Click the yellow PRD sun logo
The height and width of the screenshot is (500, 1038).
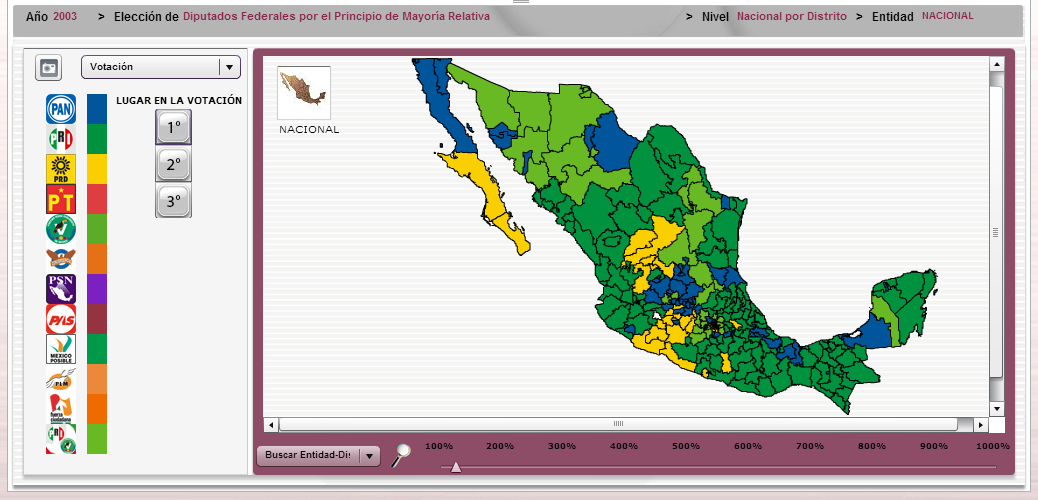click(61, 169)
